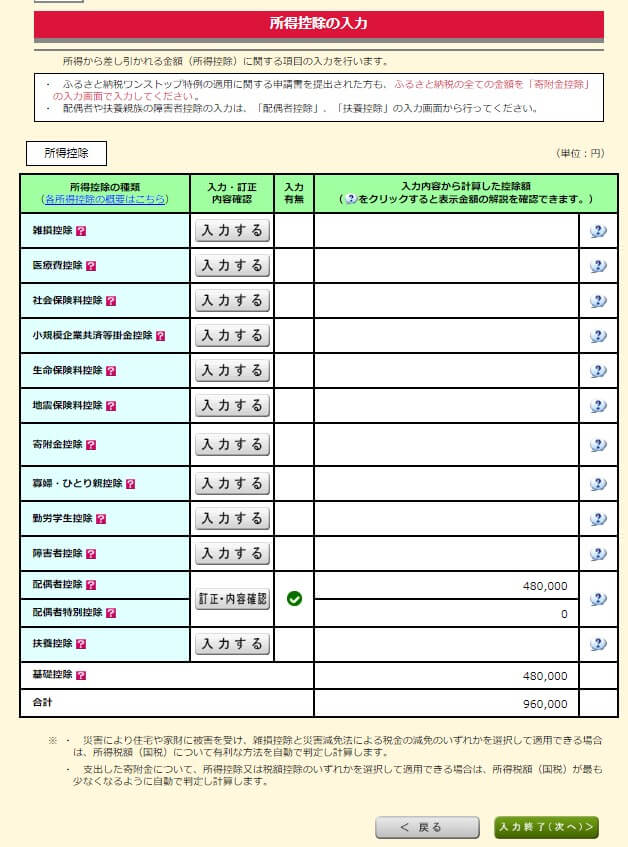Click the red help icon next to 基礎控除
Image resolution: width=628 pixels, height=847 pixels.
(81, 676)
